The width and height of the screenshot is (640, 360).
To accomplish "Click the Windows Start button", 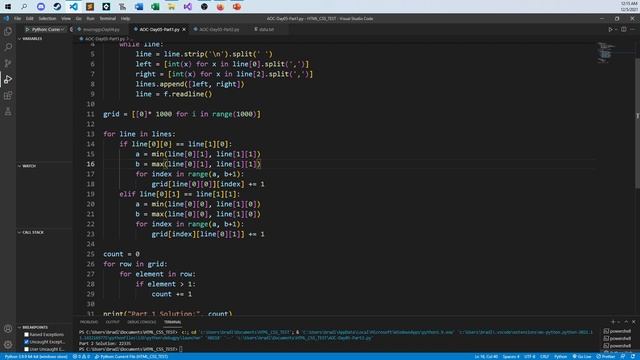I will (8, 7).
